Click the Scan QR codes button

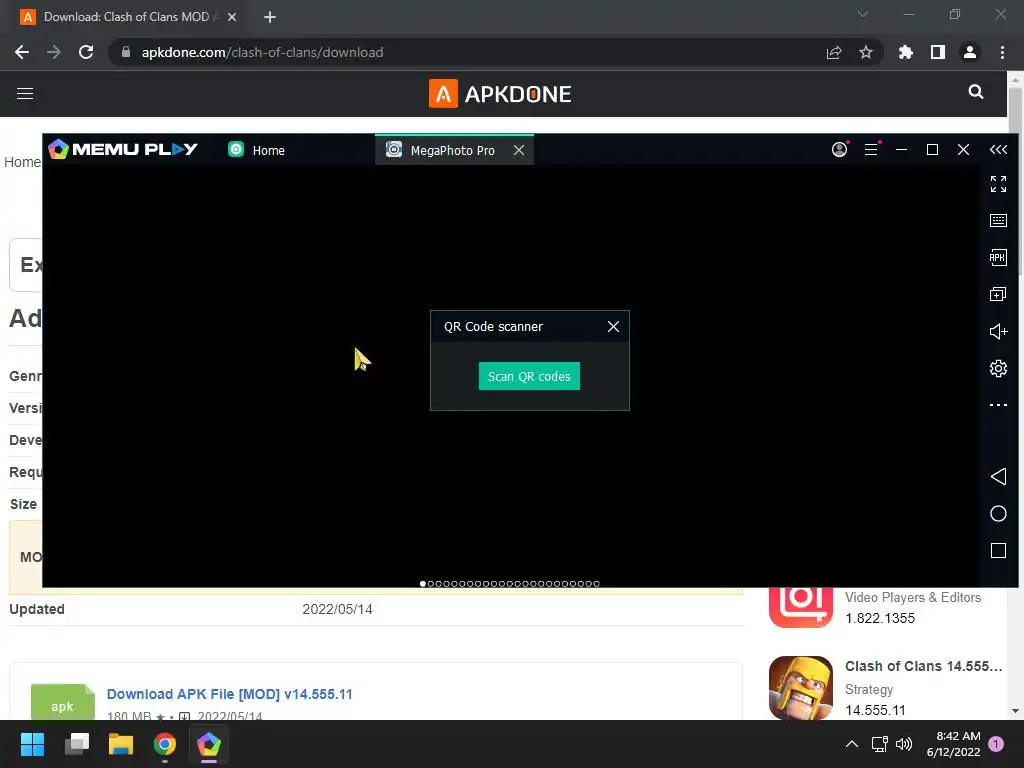(x=529, y=376)
